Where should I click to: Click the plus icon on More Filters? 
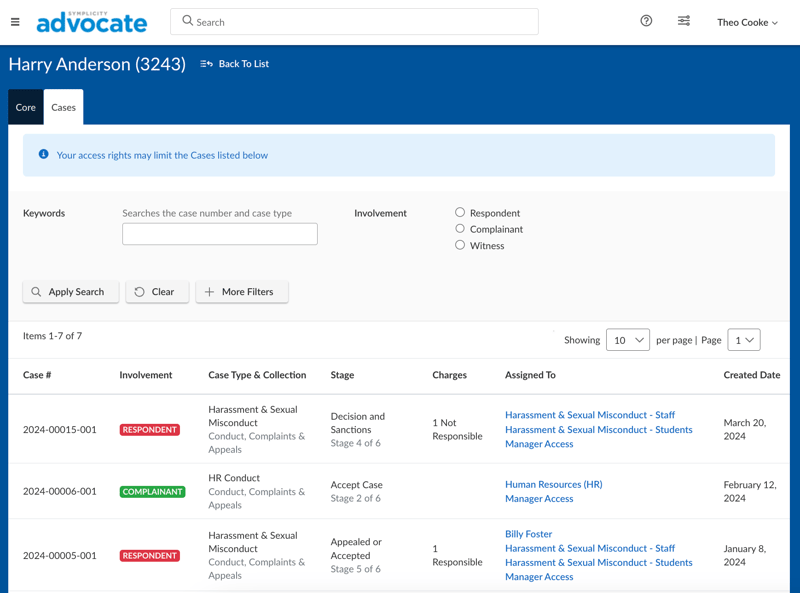(208, 291)
